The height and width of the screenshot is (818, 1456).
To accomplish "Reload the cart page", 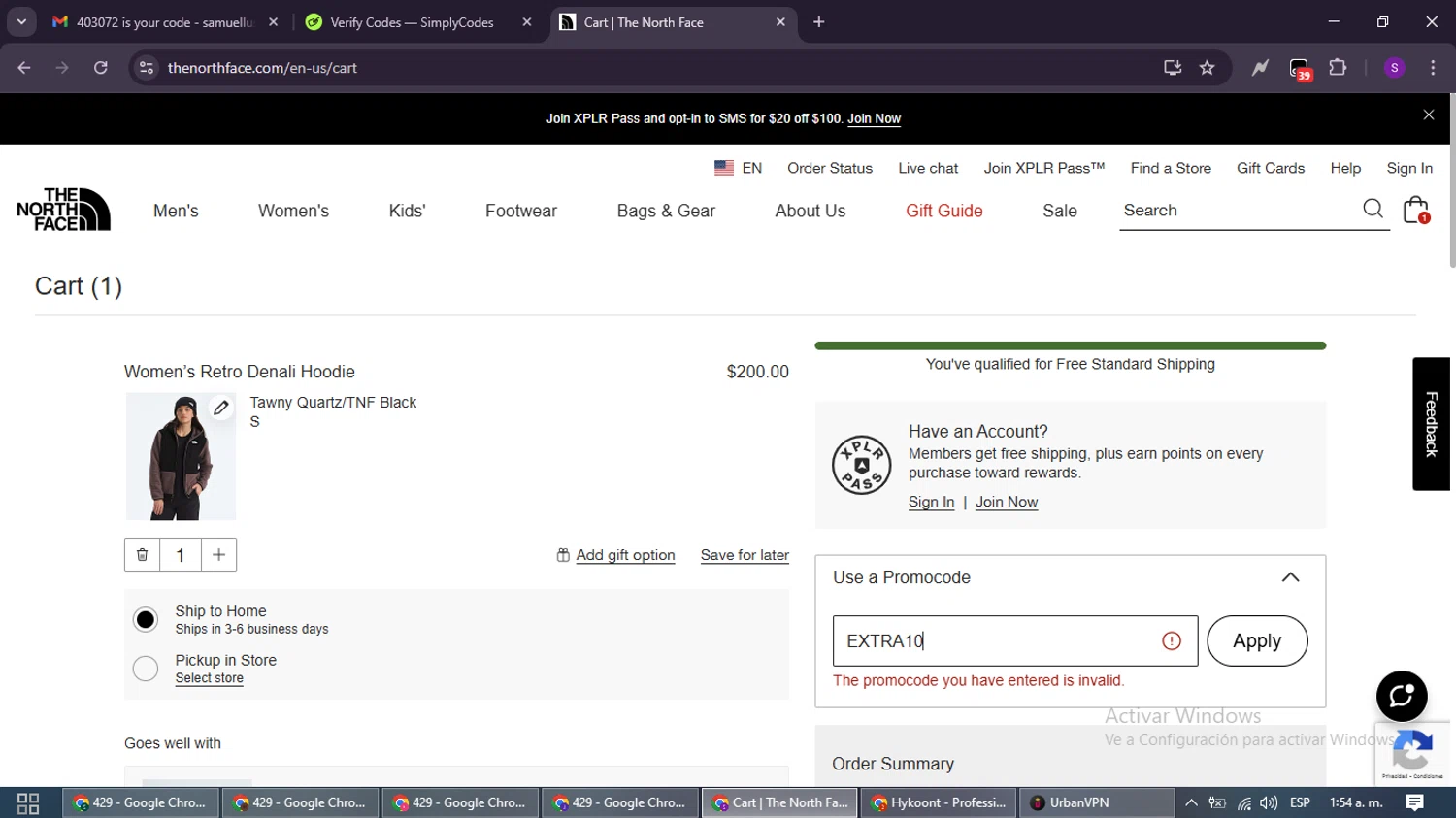I will pyautogui.click(x=101, y=67).
